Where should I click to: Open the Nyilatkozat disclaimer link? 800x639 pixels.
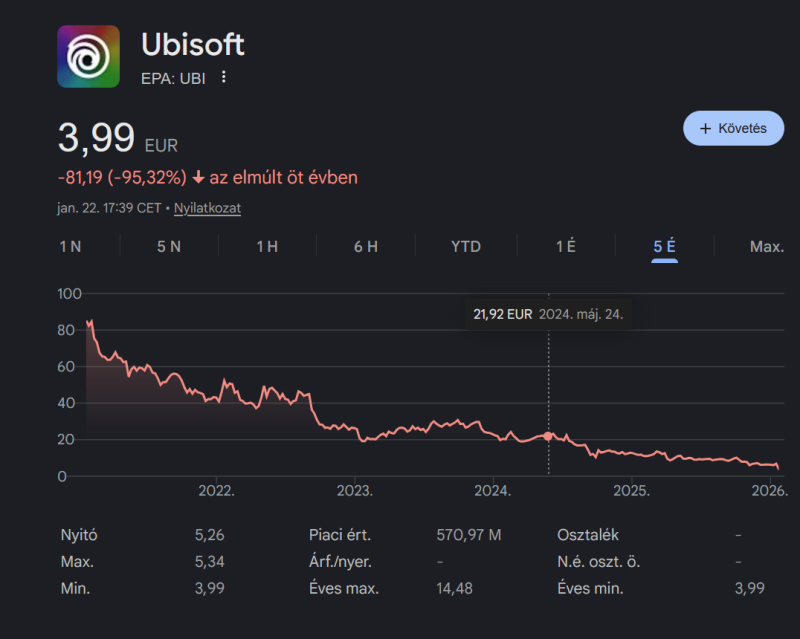(207, 208)
